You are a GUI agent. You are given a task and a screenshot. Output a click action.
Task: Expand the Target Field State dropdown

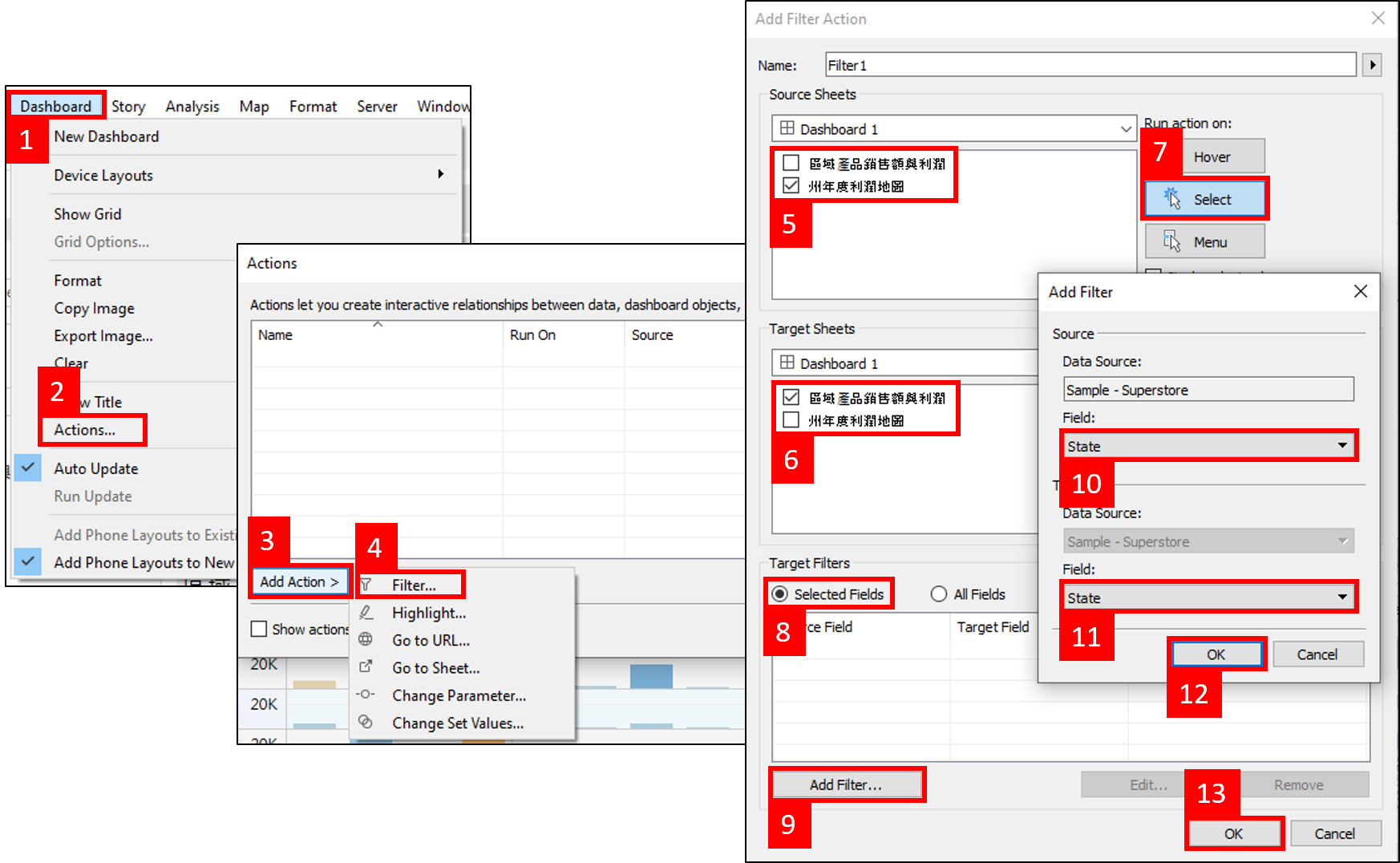1209,598
